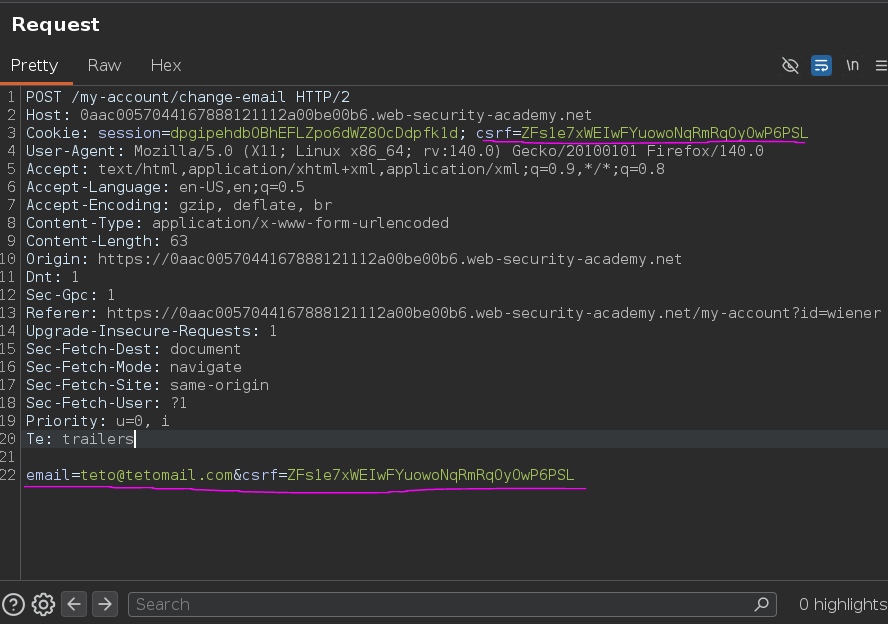Viewport: 888px width, 624px height.
Task: Click the Sec-Gpc: 1 line
Action: 71,295
